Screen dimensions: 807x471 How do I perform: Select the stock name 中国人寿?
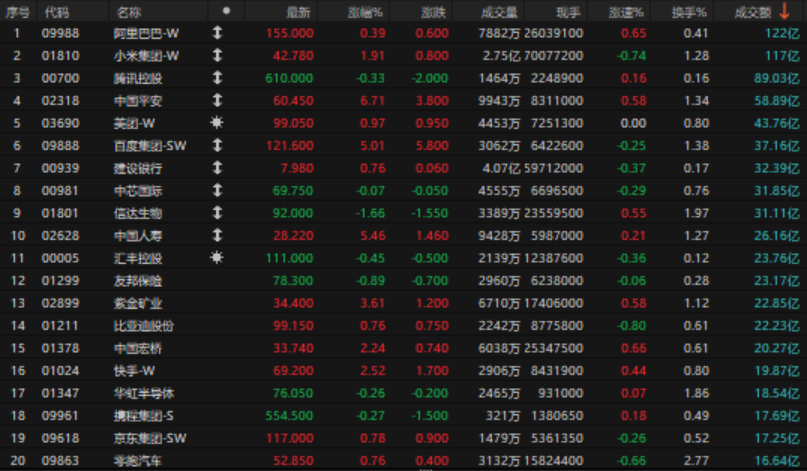click(138, 236)
